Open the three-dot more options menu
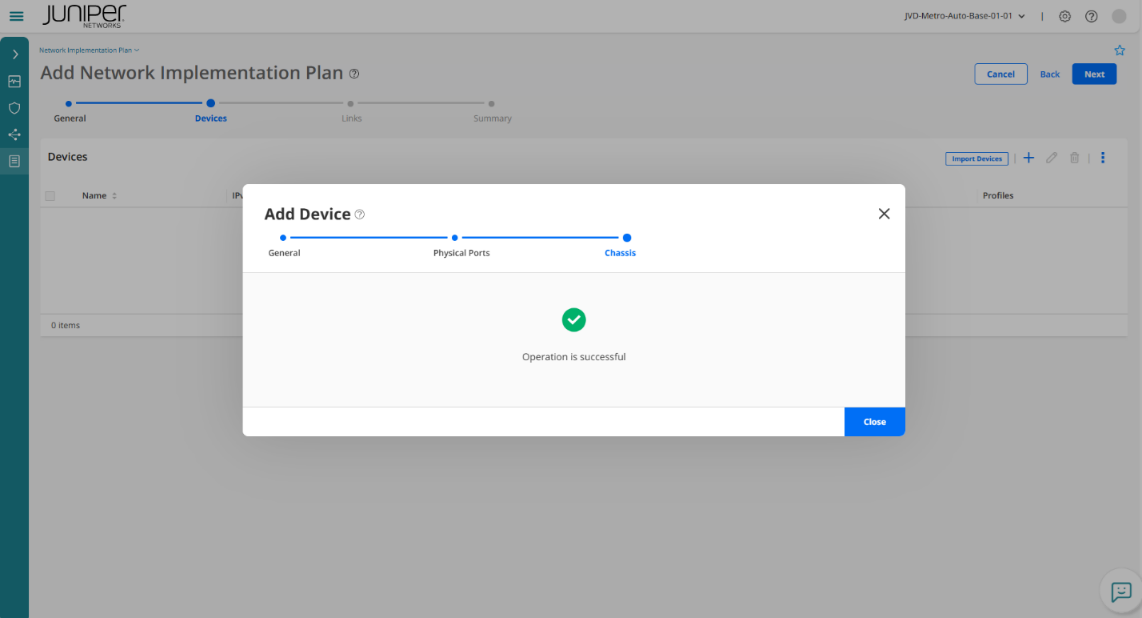This screenshot has height=618, width=1142. point(1103,158)
